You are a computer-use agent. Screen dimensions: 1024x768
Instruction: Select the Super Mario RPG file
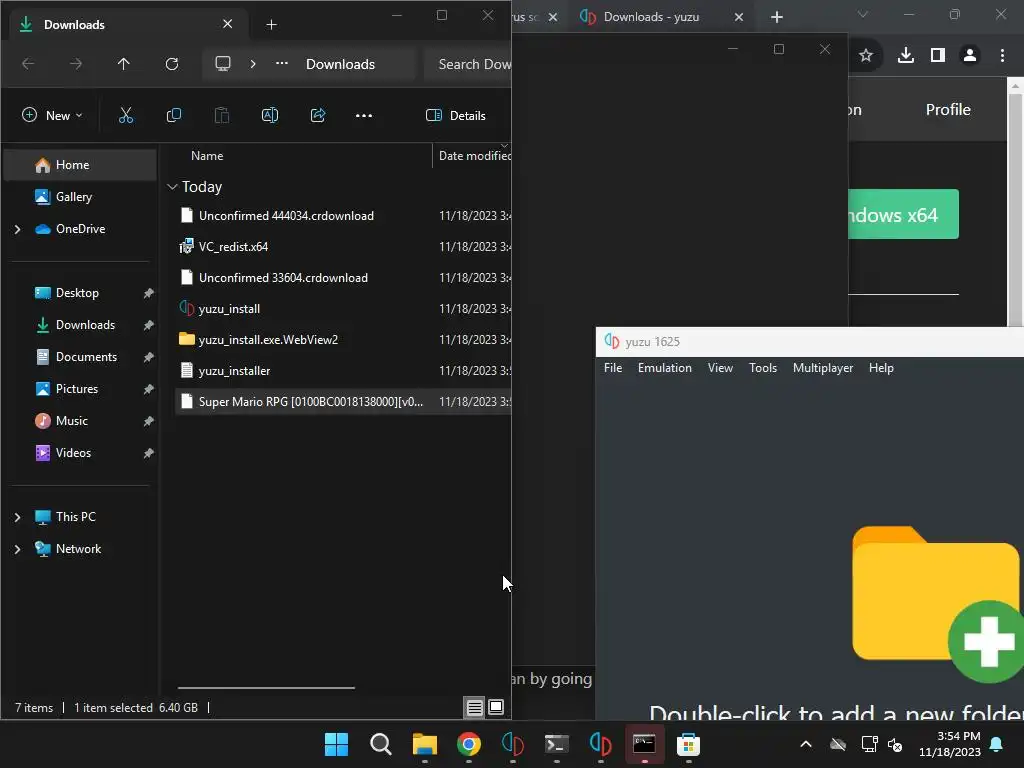tap(343, 402)
